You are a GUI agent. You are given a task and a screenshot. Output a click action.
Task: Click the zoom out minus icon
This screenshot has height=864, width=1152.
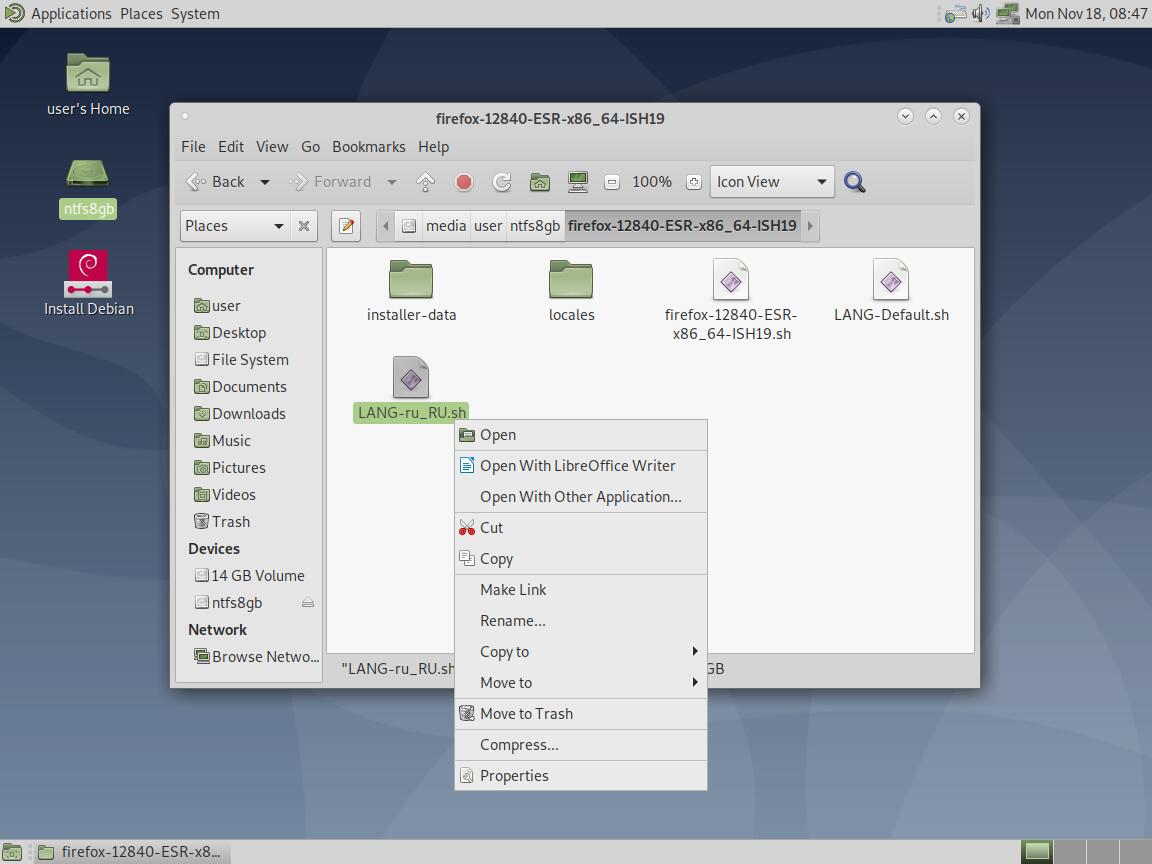click(611, 182)
